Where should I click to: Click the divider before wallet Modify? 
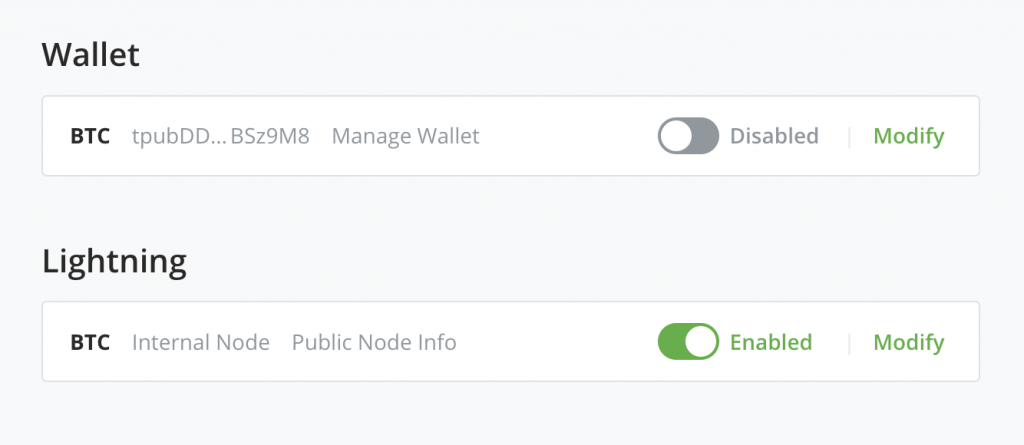pyautogui.click(x=849, y=136)
